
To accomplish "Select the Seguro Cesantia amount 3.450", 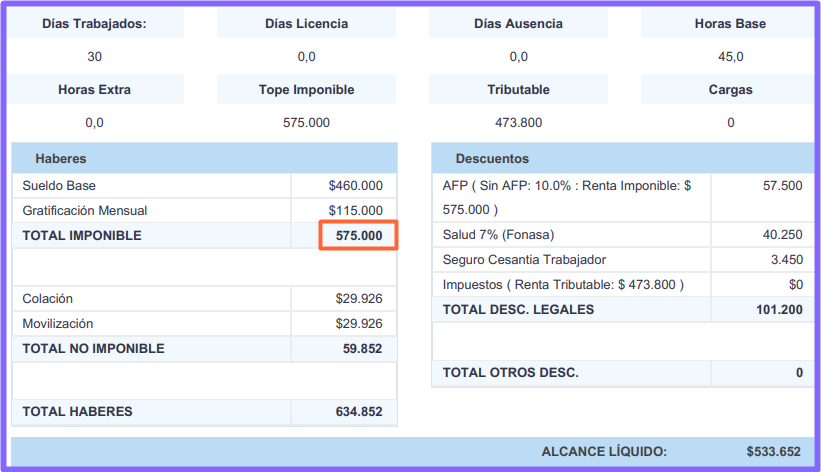I will coord(786,260).
